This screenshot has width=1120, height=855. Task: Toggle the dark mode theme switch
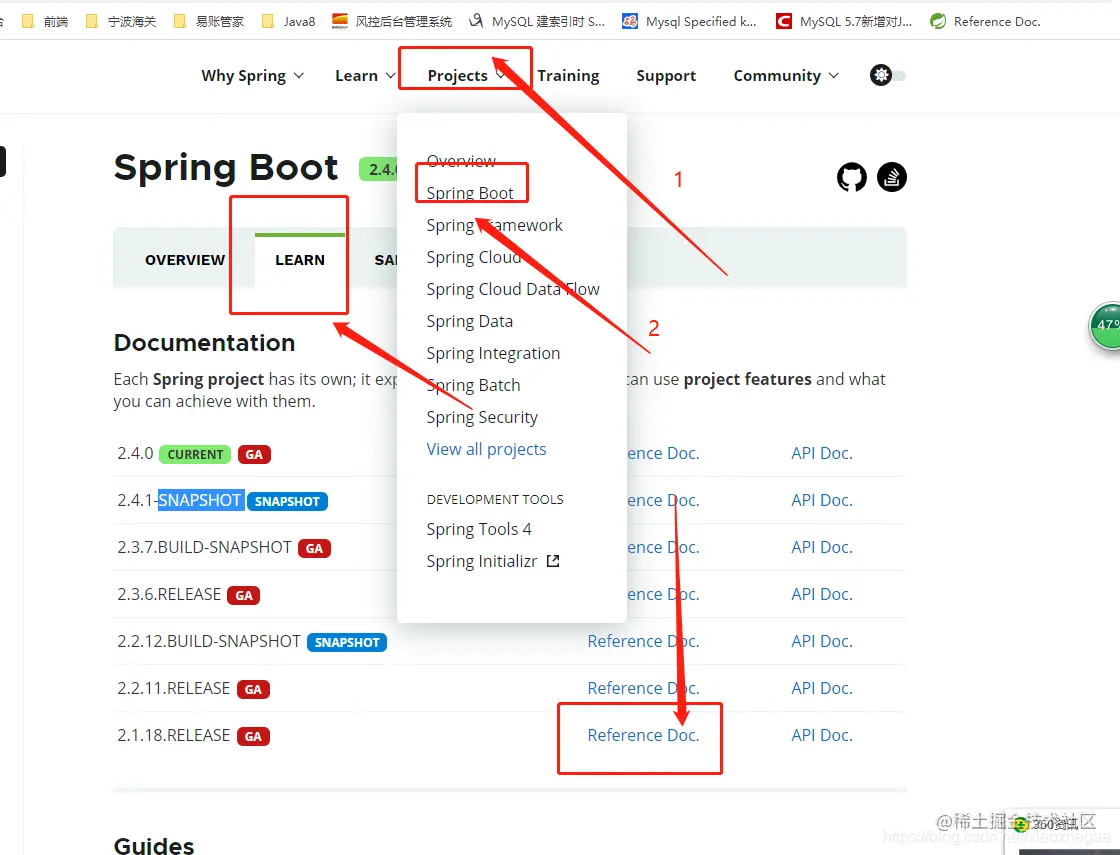pyautogui.click(x=887, y=75)
